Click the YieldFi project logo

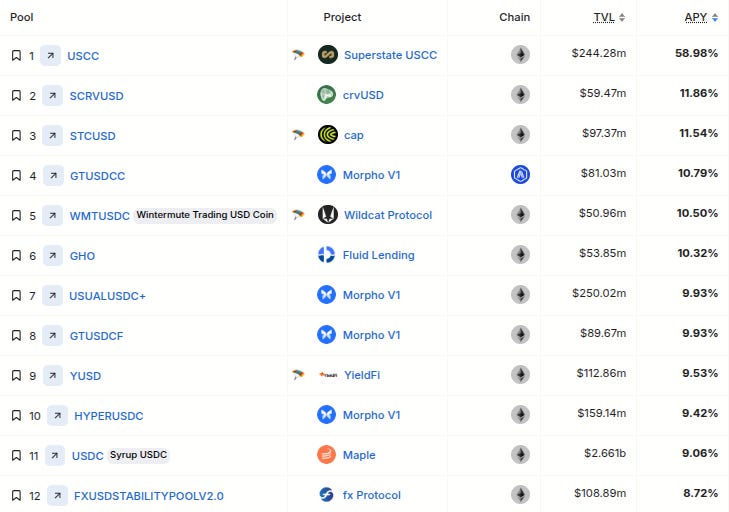tap(328, 375)
